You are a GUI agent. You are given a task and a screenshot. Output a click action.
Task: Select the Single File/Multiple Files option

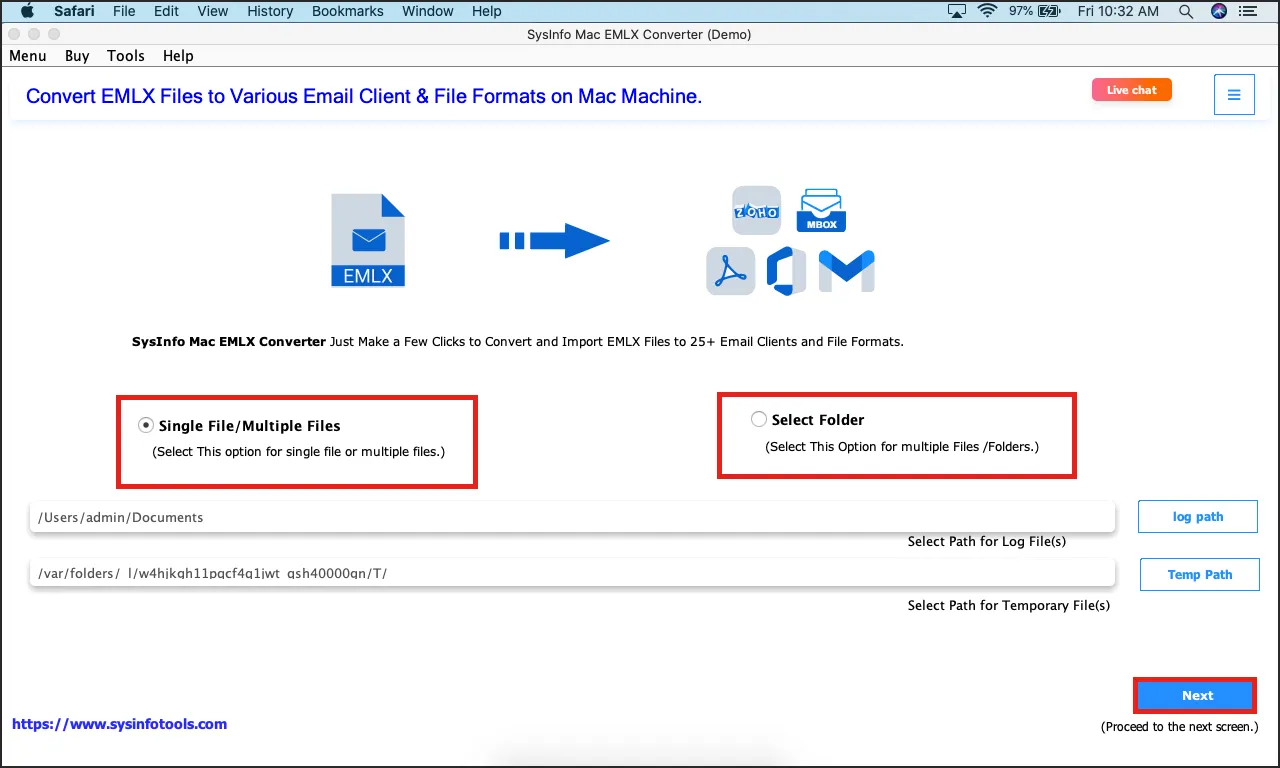click(x=146, y=425)
